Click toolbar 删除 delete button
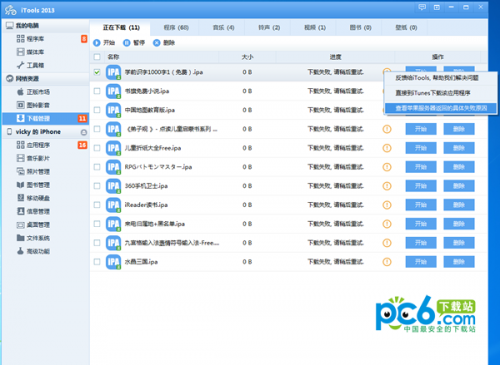 pos(164,43)
